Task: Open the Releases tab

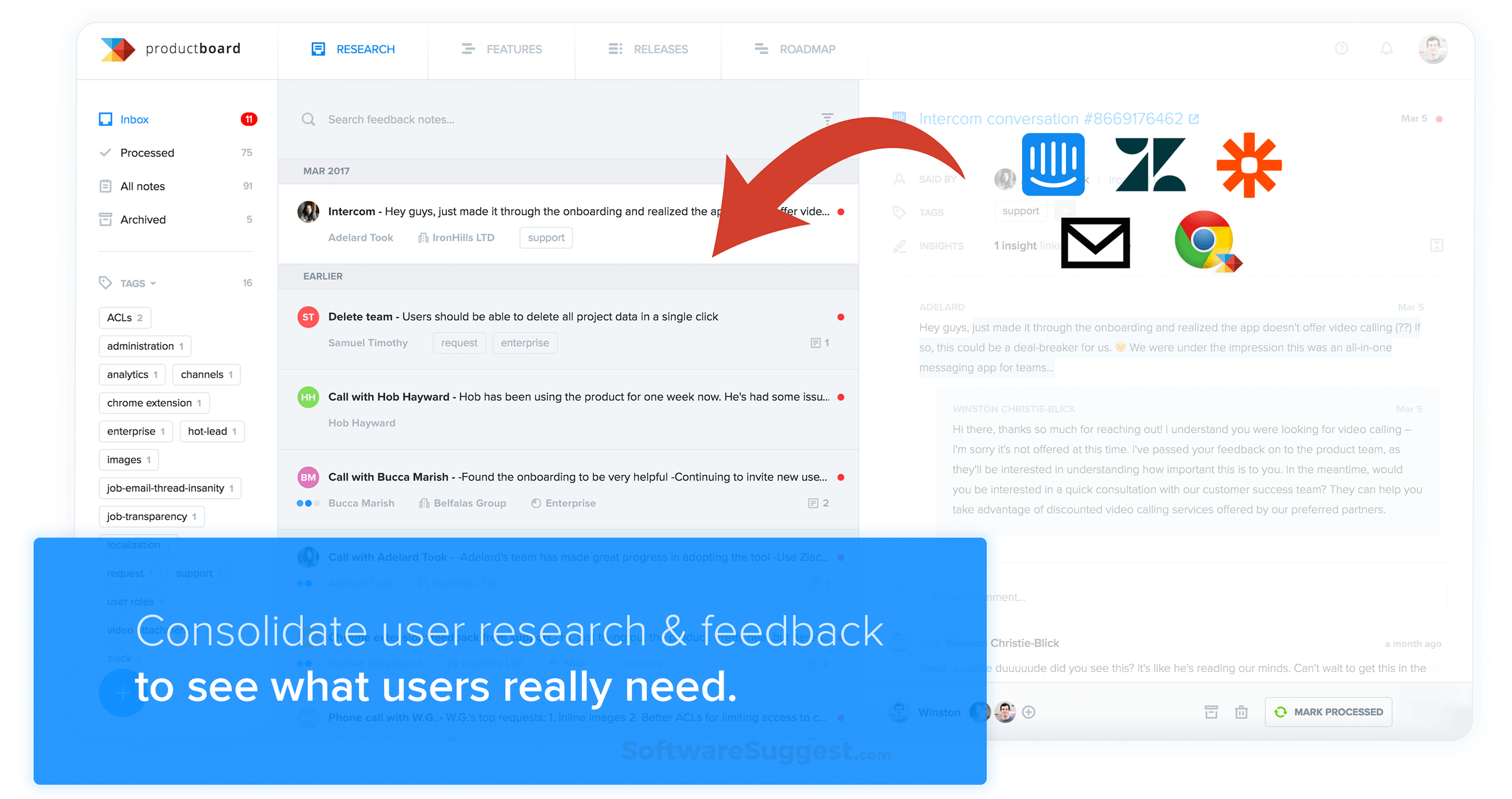Action: 648,49
